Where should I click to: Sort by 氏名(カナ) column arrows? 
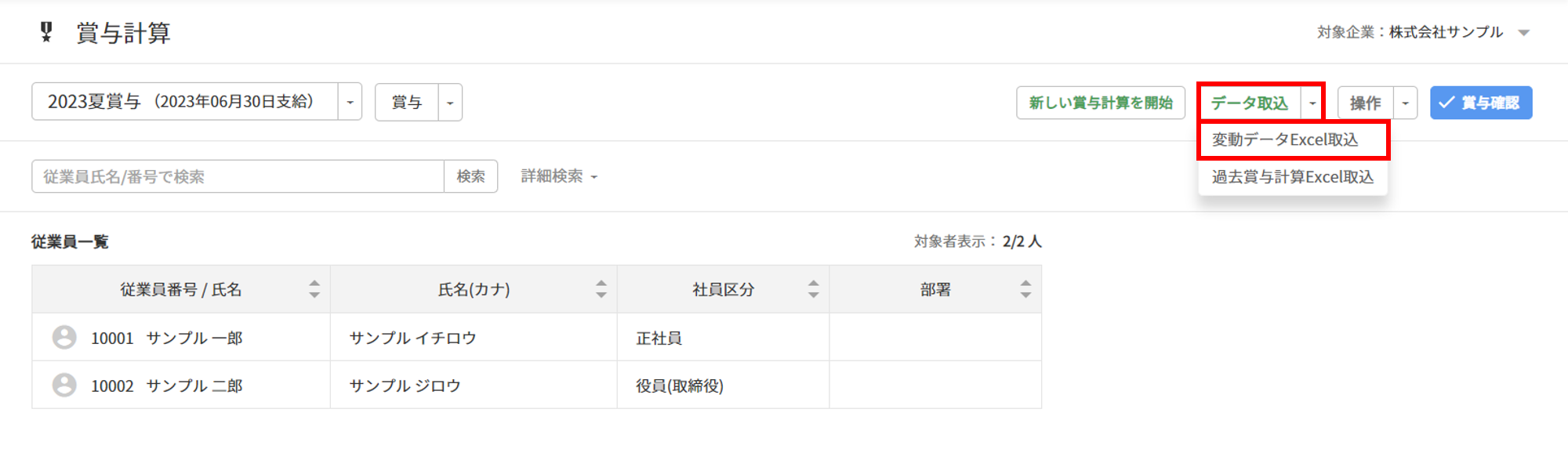(601, 289)
